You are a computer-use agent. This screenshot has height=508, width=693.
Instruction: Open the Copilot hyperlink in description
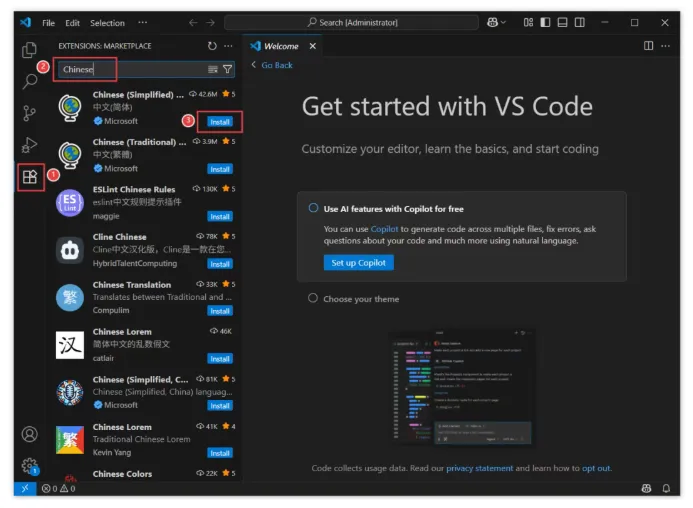coord(384,229)
